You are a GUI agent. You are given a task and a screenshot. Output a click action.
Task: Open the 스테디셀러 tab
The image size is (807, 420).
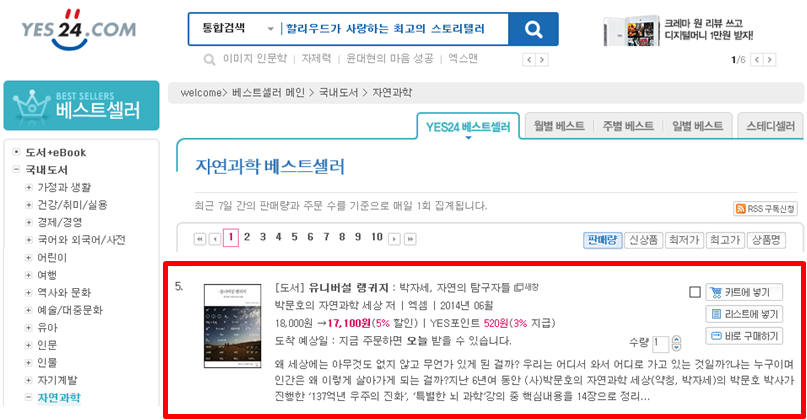click(x=770, y=126)
